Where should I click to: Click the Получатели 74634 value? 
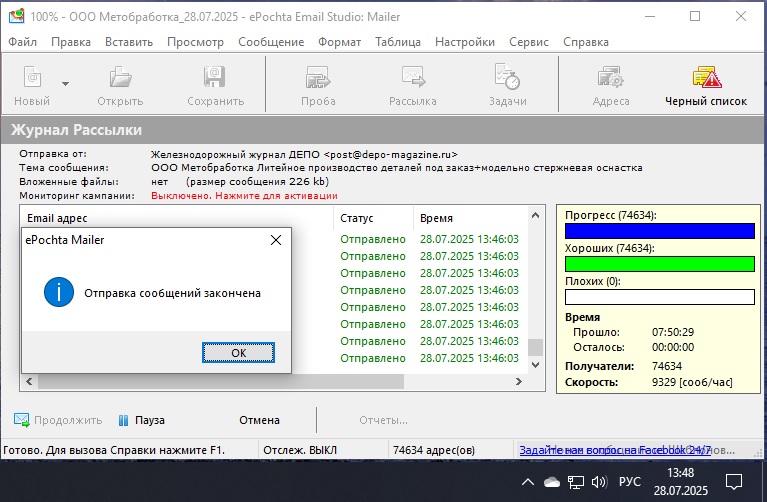coord(667,366)
